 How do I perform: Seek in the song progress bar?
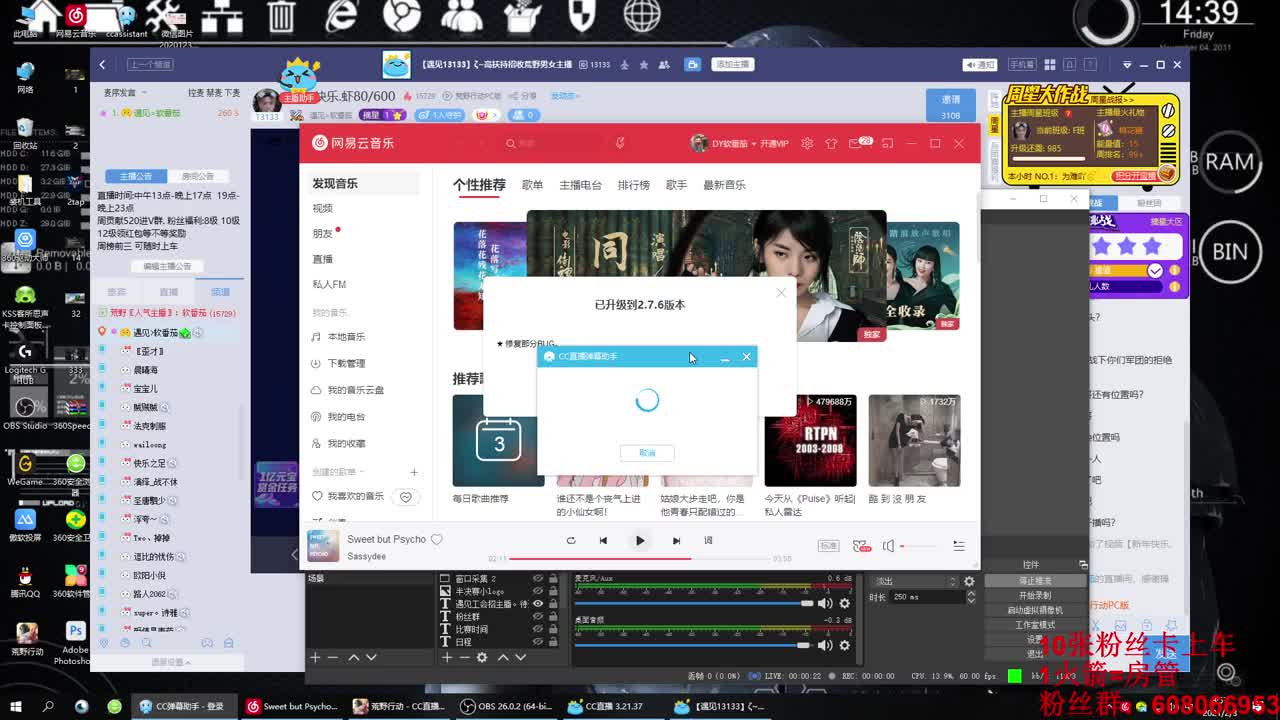pos(640,559)
